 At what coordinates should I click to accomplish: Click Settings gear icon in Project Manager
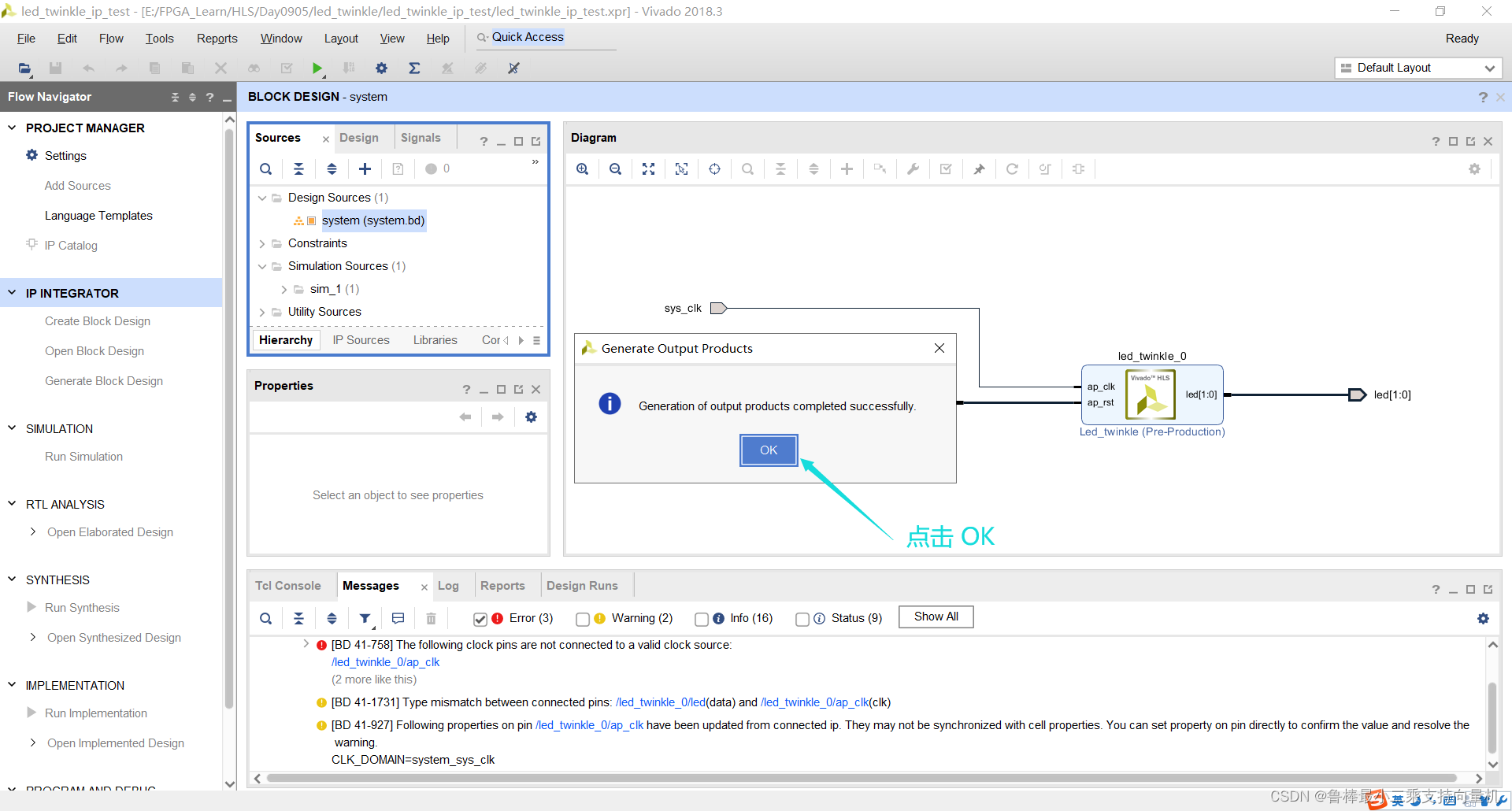click(x=32, y=155)
